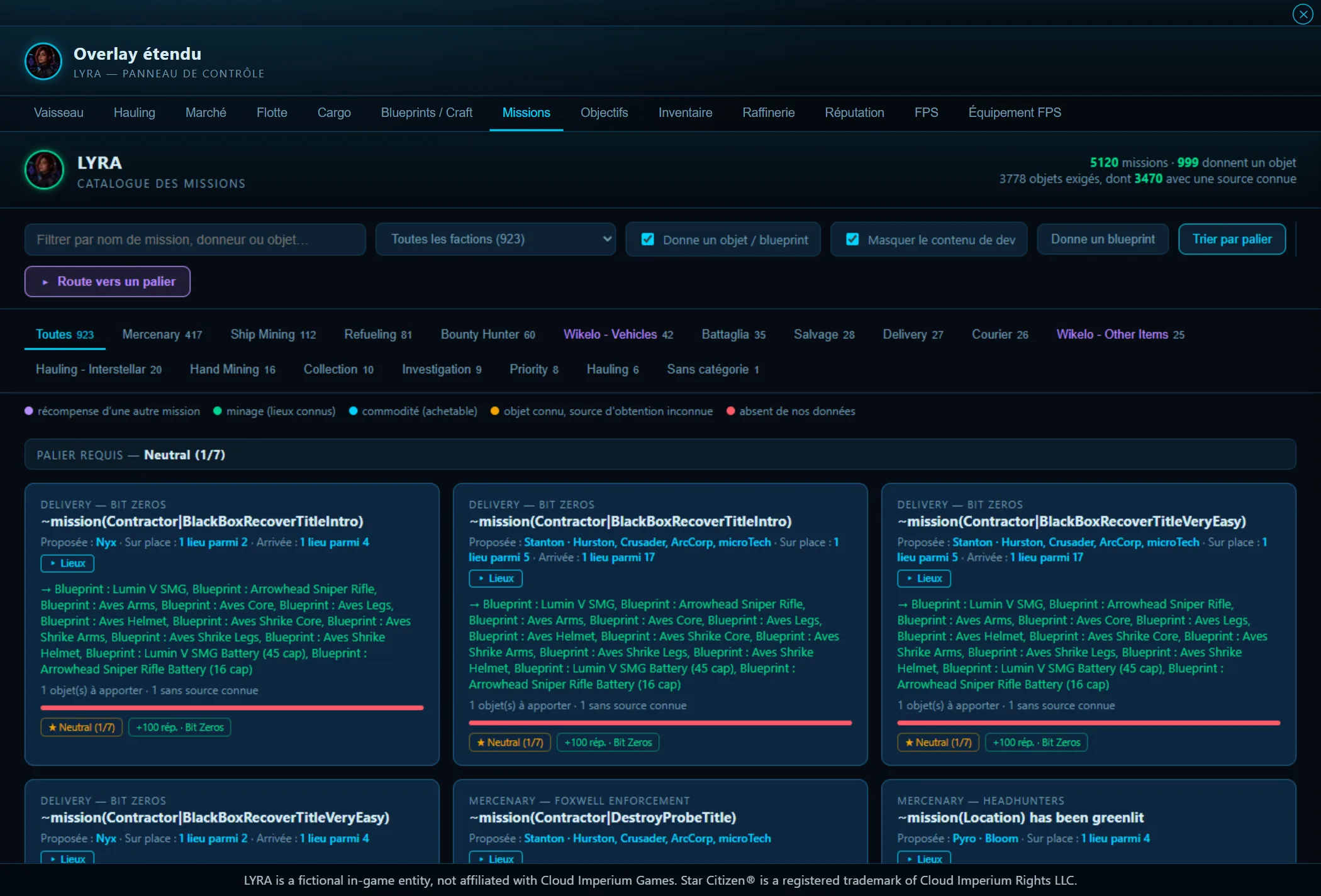1321x896 pixels.
Task: Click the red progress bar in the third card
Action: pos(1088,723)
